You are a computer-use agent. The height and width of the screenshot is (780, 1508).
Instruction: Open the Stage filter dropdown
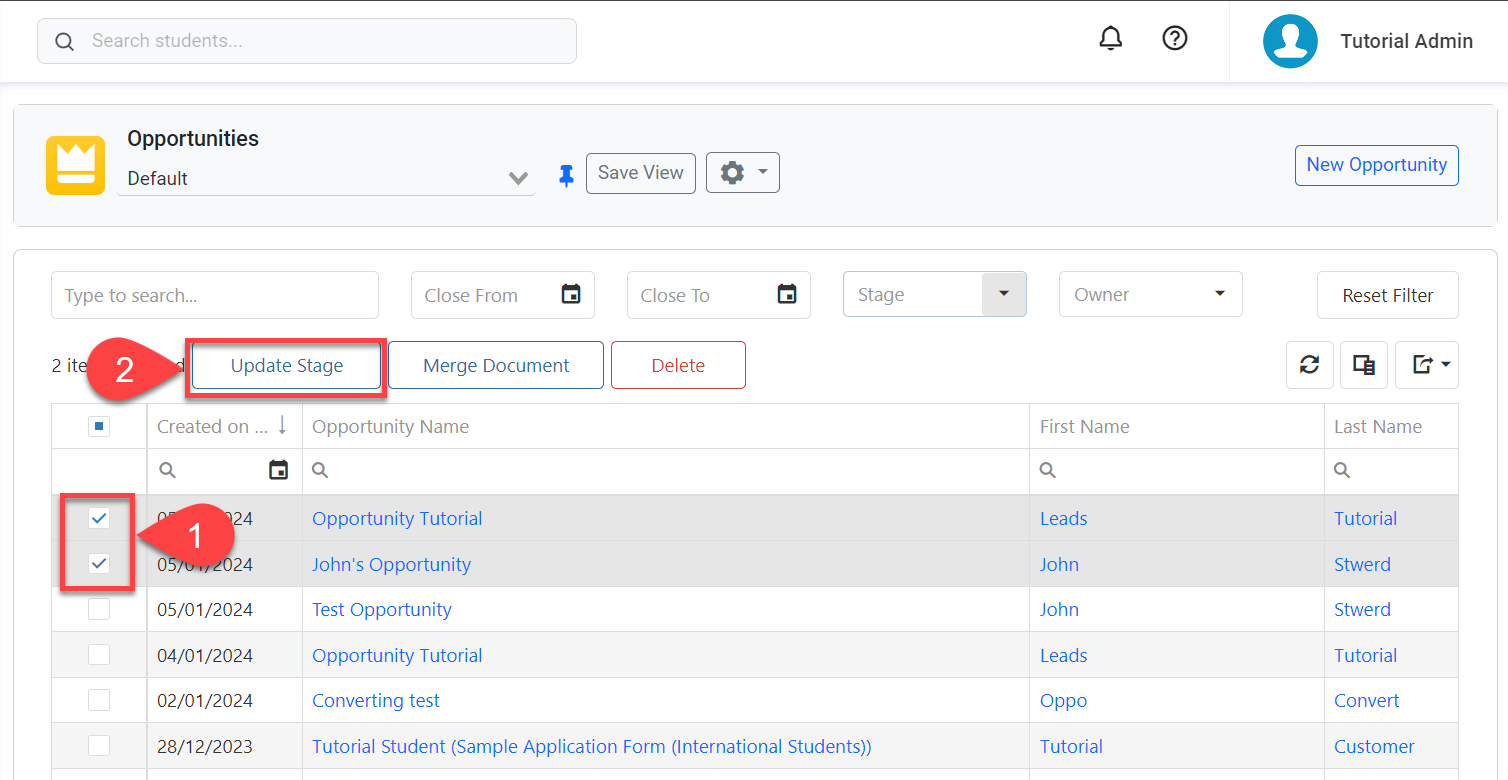point(1004,294)
